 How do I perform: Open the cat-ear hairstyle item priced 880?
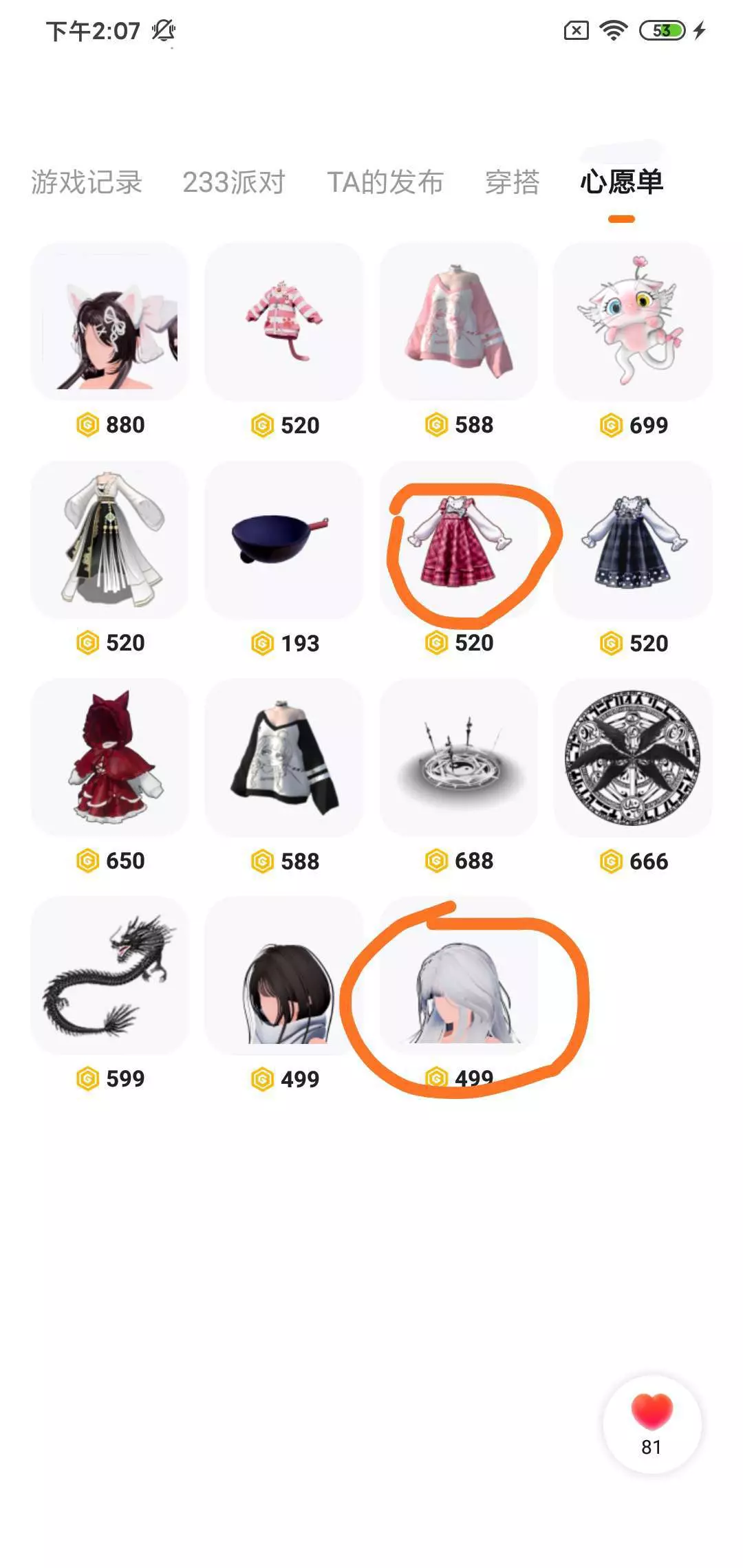[109, 321]
